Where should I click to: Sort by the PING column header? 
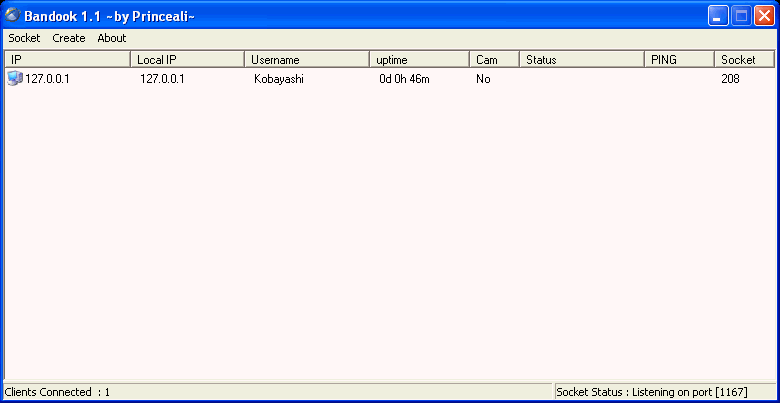[x=678, y=60]
